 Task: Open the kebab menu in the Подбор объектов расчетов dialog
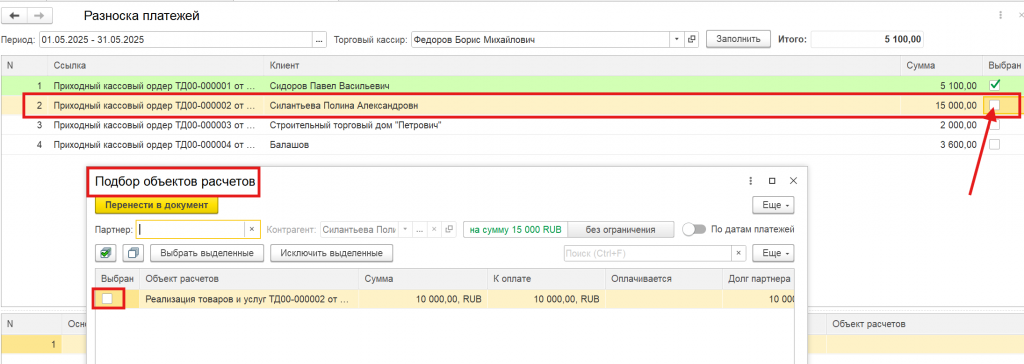(750, 181)
